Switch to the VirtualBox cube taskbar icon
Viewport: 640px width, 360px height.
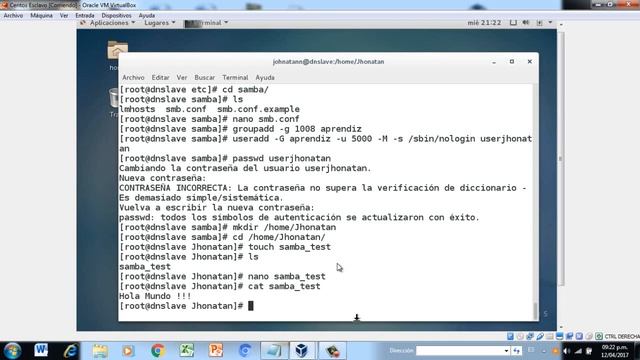point(302,351)
